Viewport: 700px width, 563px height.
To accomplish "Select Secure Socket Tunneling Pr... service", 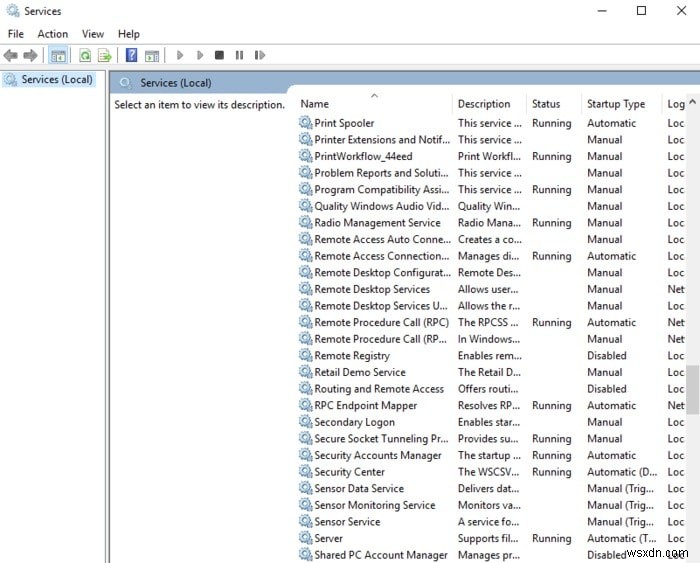I will click(381, 438).
